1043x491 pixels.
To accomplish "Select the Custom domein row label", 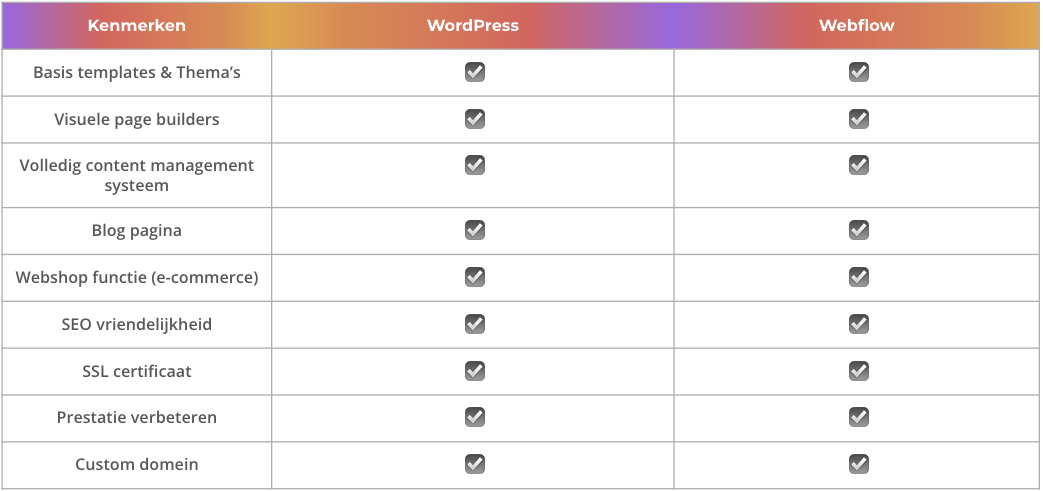I will tap(136, 464).
